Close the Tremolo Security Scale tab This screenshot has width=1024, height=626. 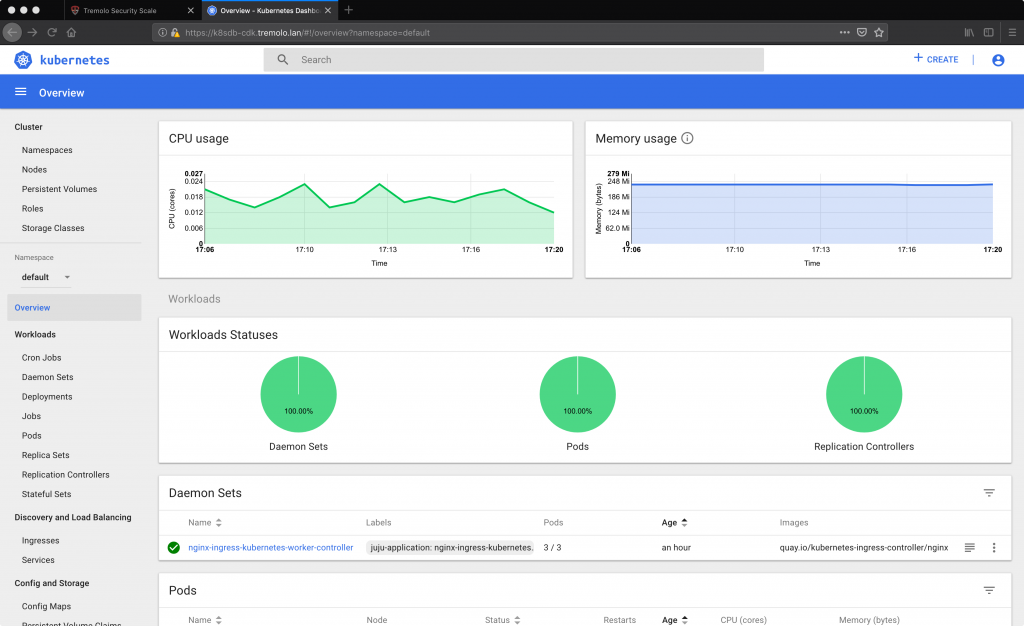point(190,10)
